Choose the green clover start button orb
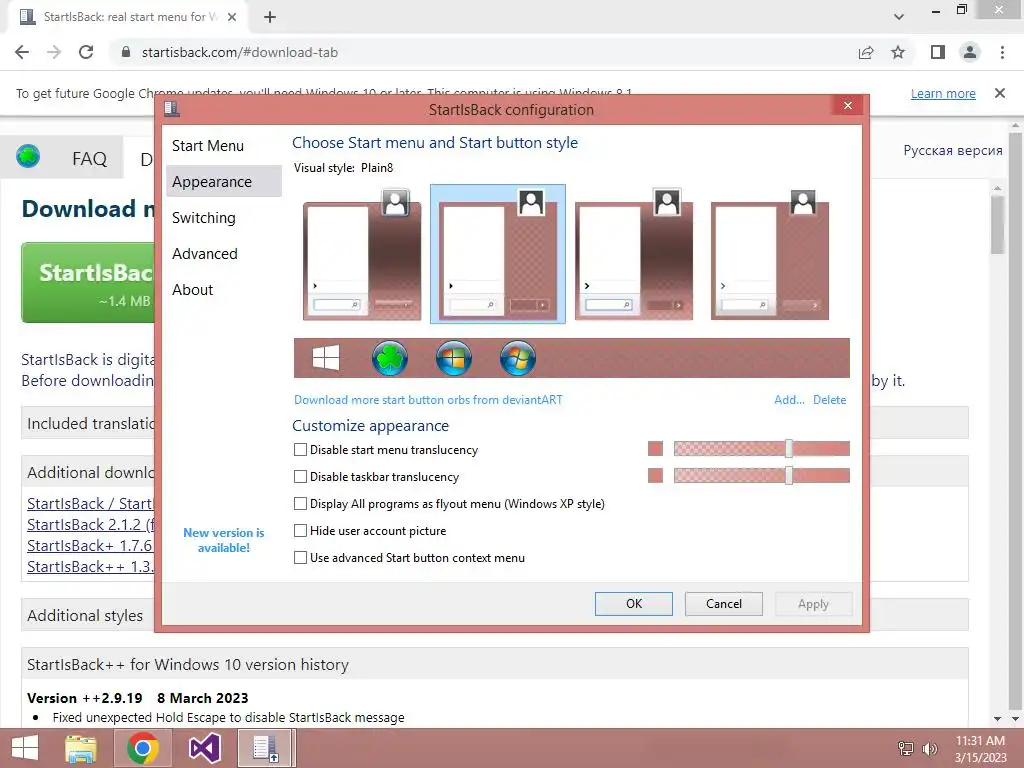The height and width of the screenshot is (768, 1024). click(x=390, y=358)
